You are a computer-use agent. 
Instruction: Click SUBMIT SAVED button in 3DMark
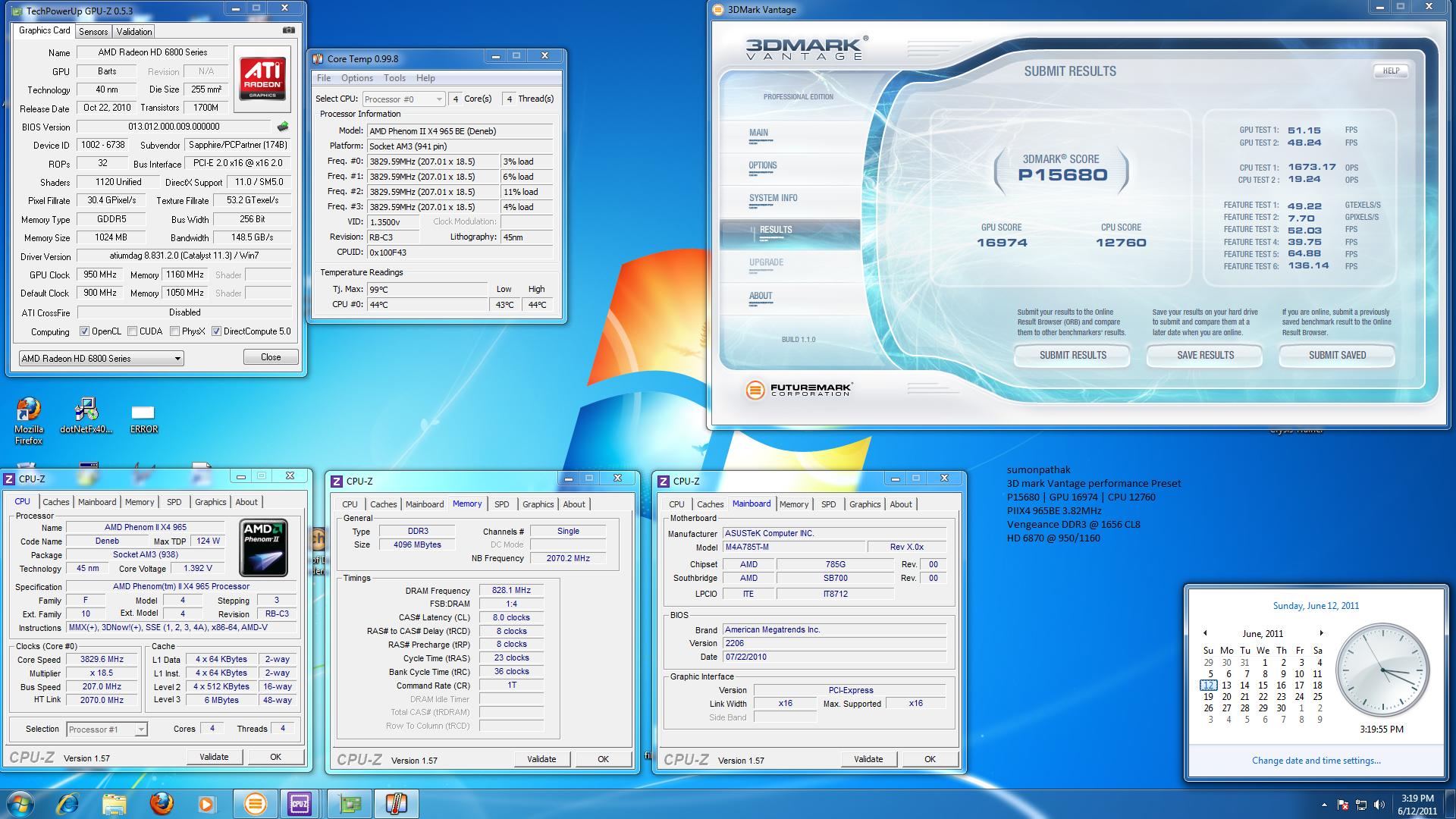[1337, 355]
